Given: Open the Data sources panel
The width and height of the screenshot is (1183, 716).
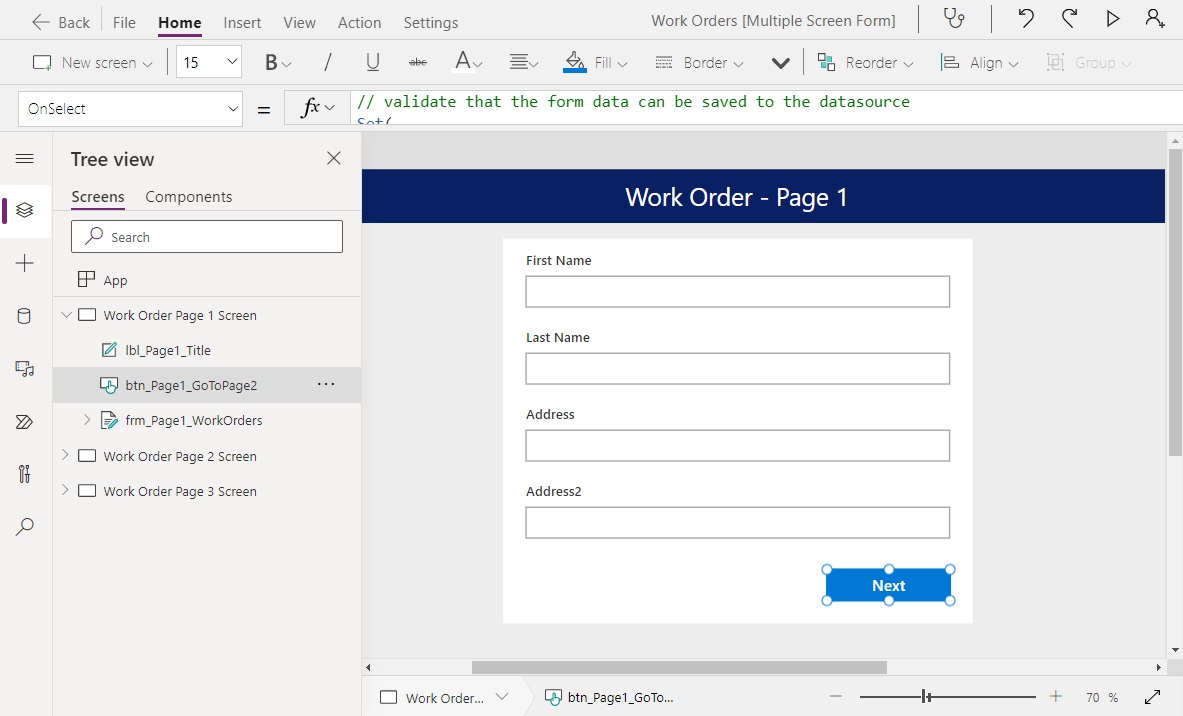Looking at the screenshot, I should (x=25, y=316).
